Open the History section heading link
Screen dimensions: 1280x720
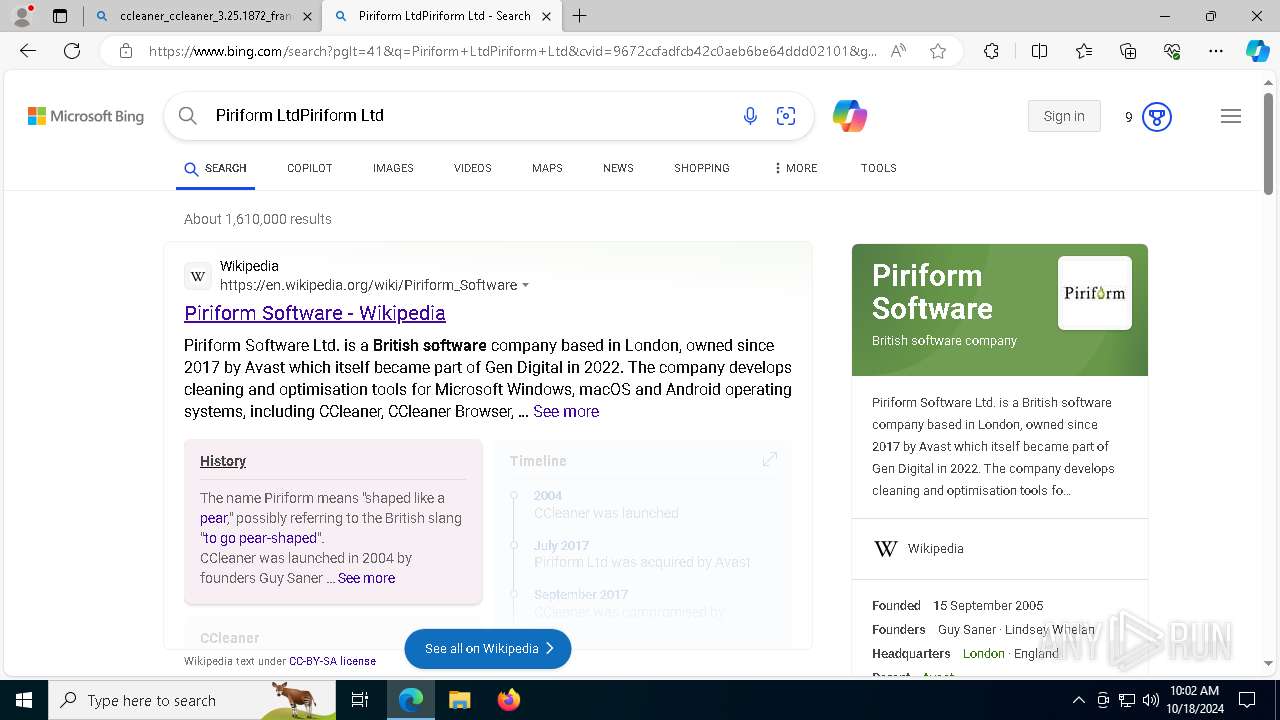coord(223,461)
